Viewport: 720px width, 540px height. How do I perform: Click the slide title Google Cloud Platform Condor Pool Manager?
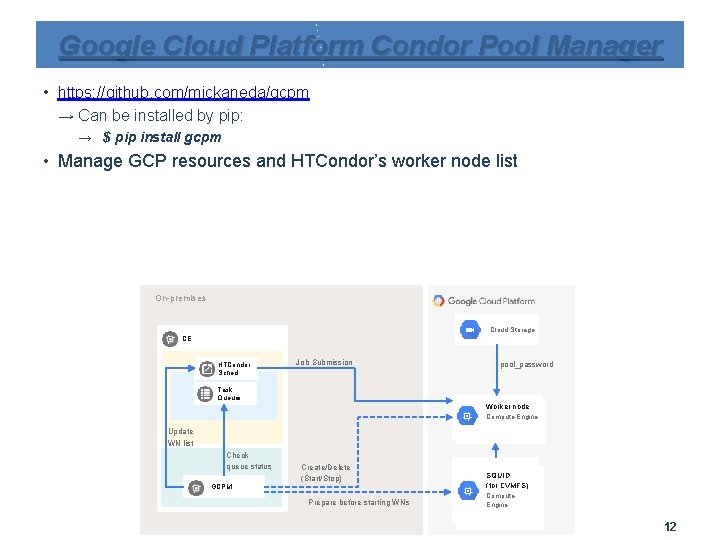click(x=360, y=46)
